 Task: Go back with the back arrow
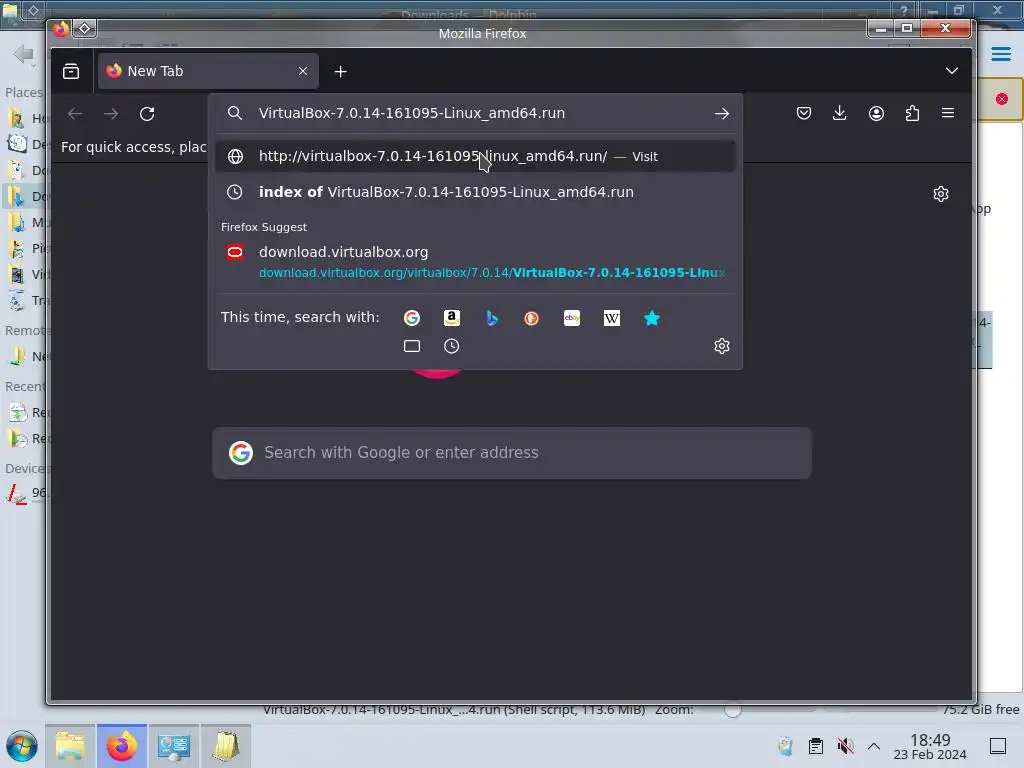click(75, 114)
